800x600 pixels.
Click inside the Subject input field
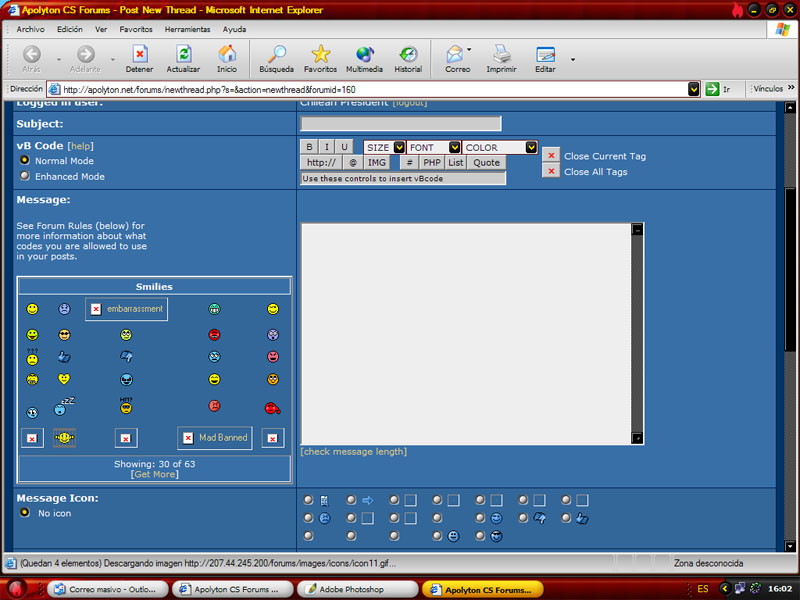[x=401, y=123]
